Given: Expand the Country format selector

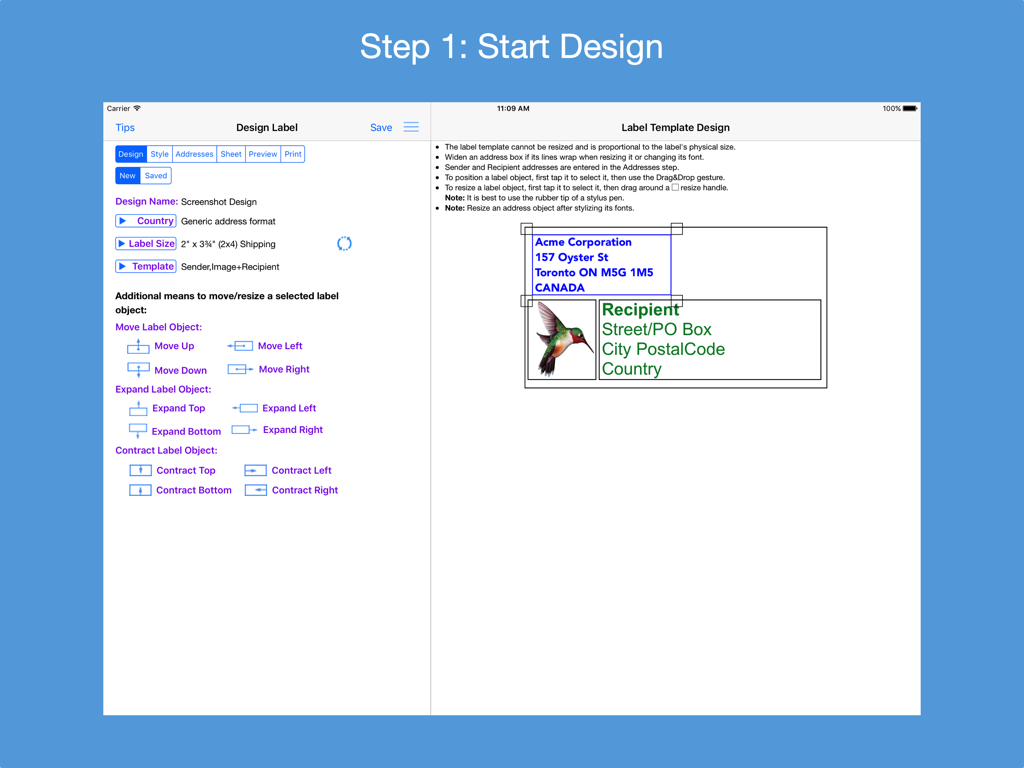Looking at the screenshot, I should [145, 220].
